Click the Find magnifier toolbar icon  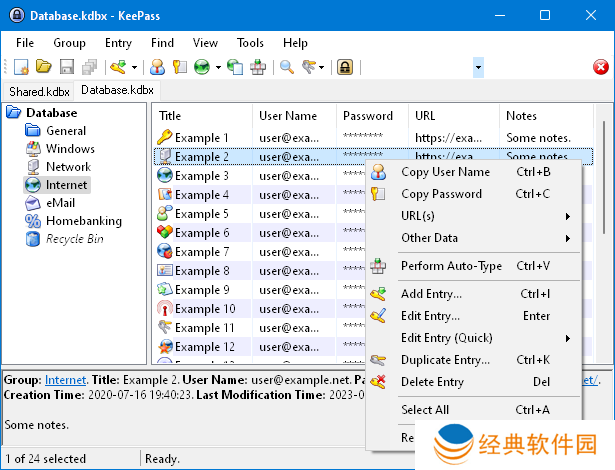tap(287, 67)
